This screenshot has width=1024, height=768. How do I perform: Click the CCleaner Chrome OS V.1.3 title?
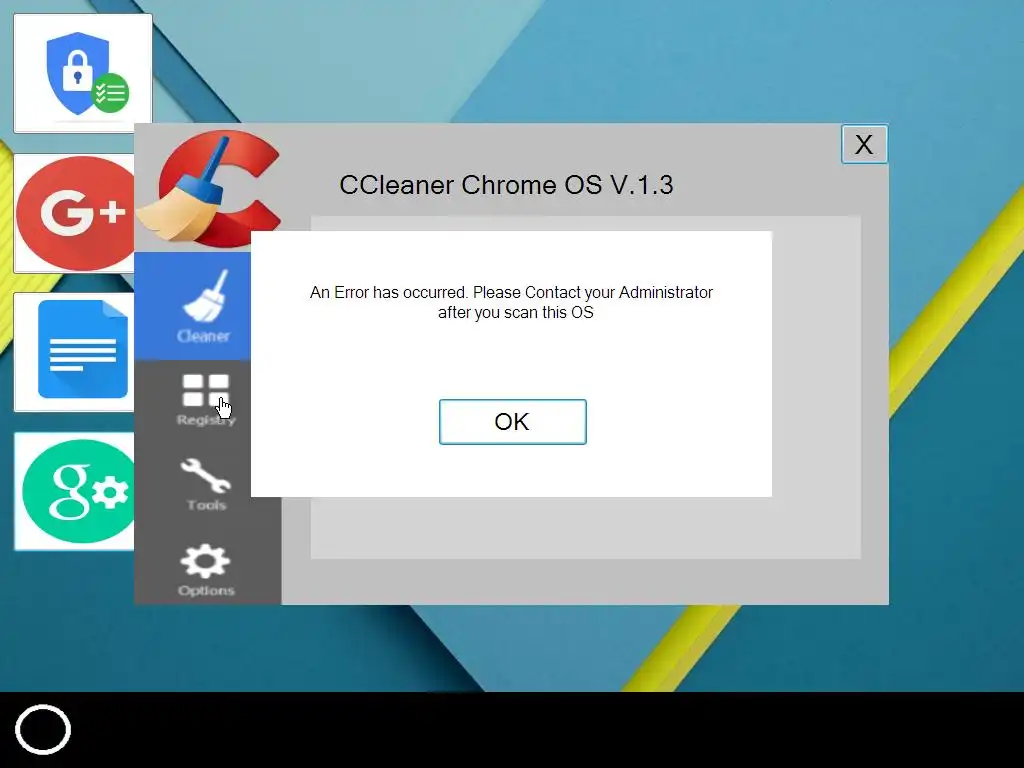[506, 185]
